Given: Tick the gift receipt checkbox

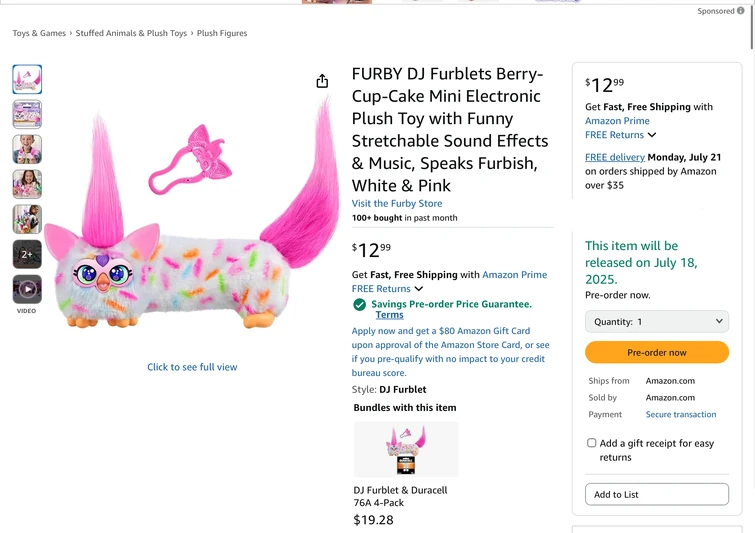Looking at the screenshot, I should click(592, 443).
